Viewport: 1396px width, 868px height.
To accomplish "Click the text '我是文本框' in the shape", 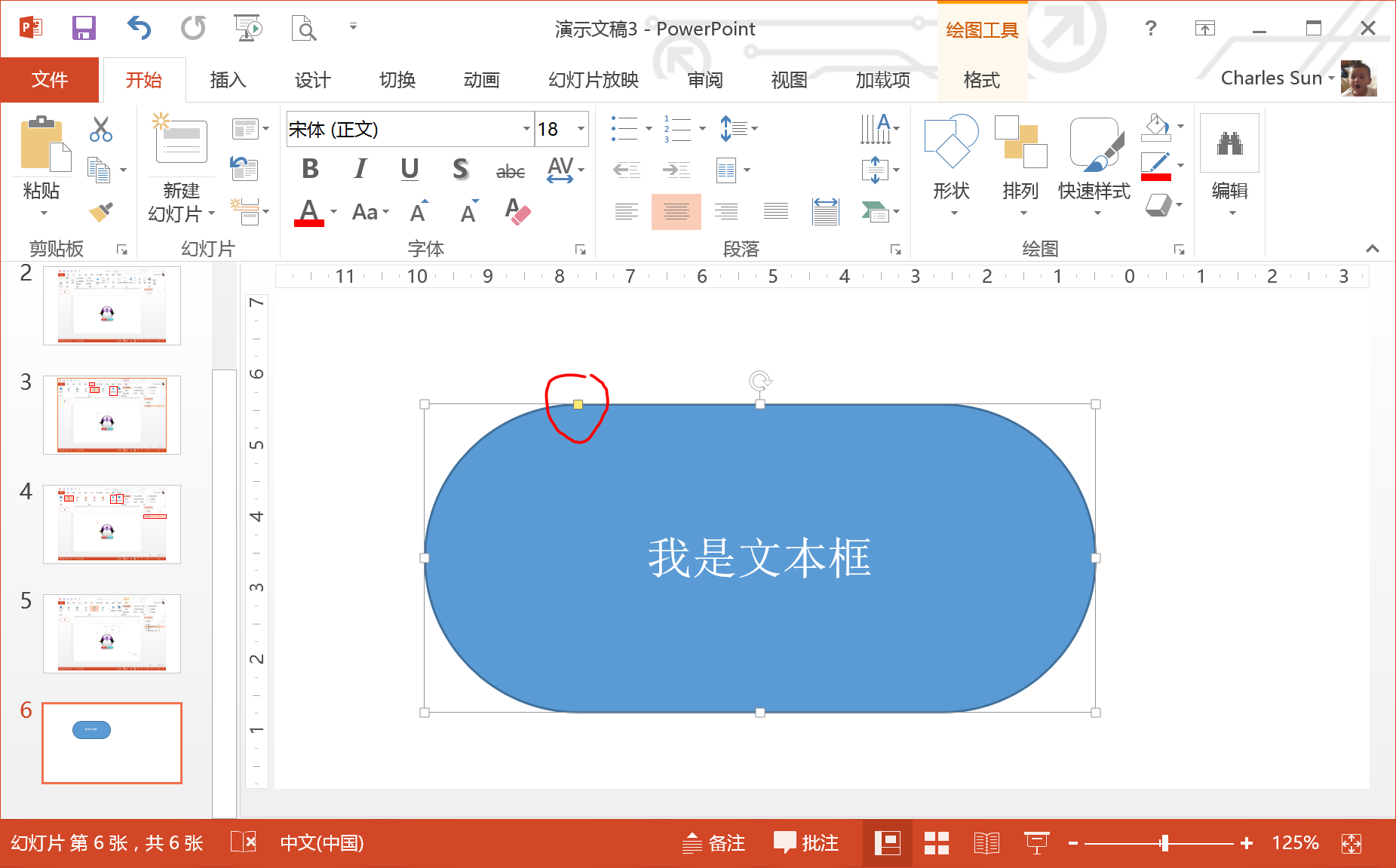I will tap(759, 558).
